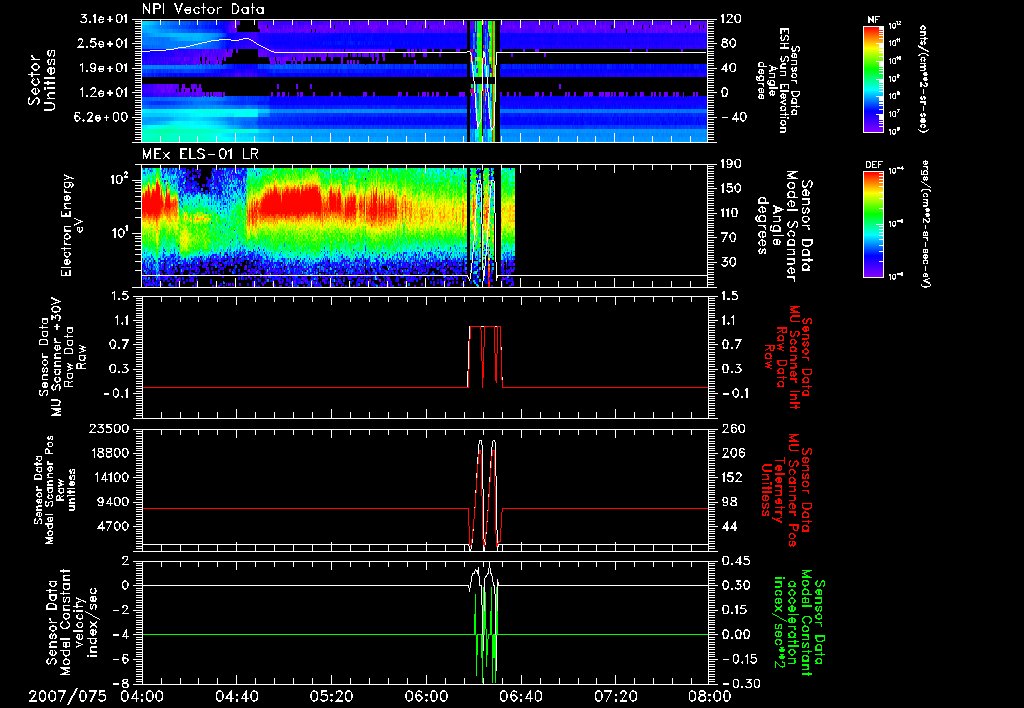The image size is (1024, 708).
Task: Click the "Sector Unitless" axis title
Action: coord(42,80)
